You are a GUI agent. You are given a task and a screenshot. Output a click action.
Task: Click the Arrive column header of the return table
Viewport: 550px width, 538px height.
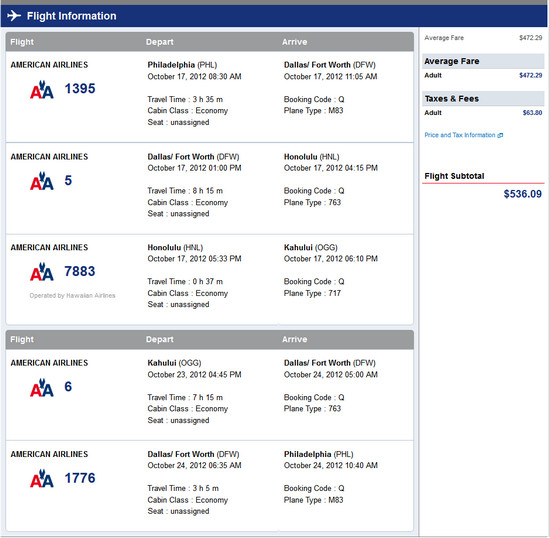(295, 339)
